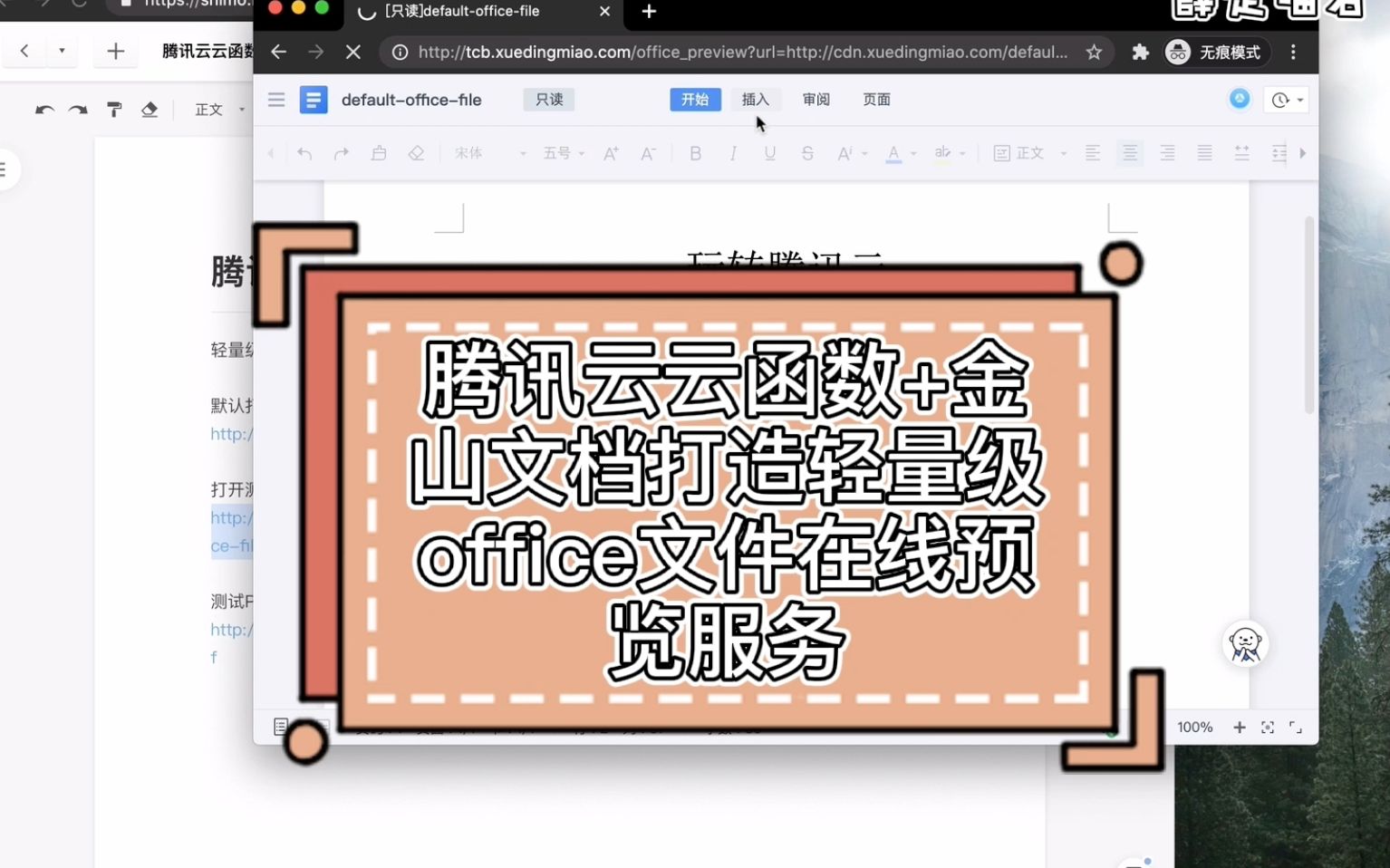1390x868 pixels.
Task: Open the Chrome three-dot menu
Action: (1293, 53)
